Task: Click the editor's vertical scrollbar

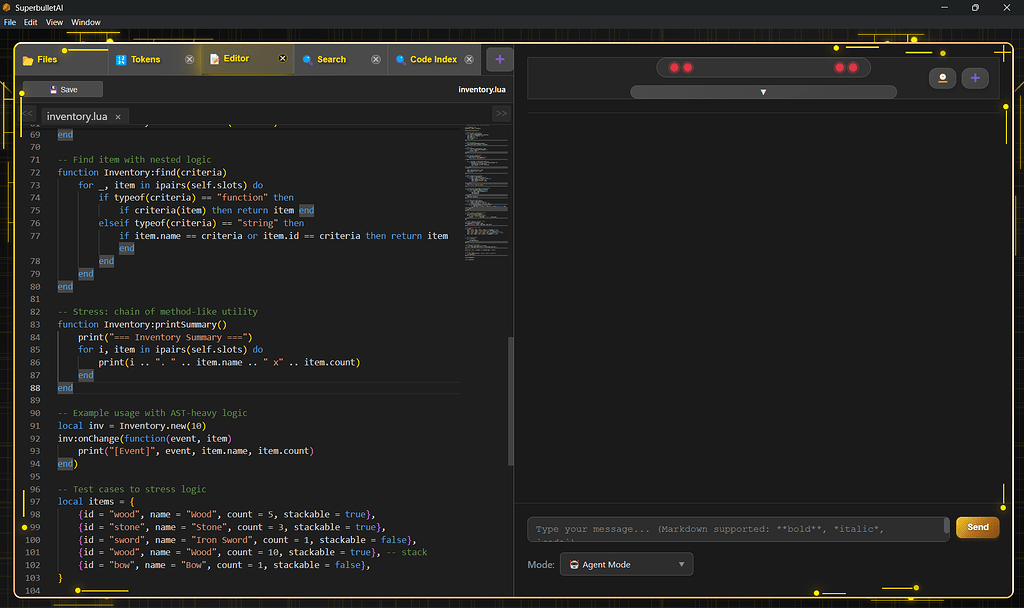Action: point(511,400)
